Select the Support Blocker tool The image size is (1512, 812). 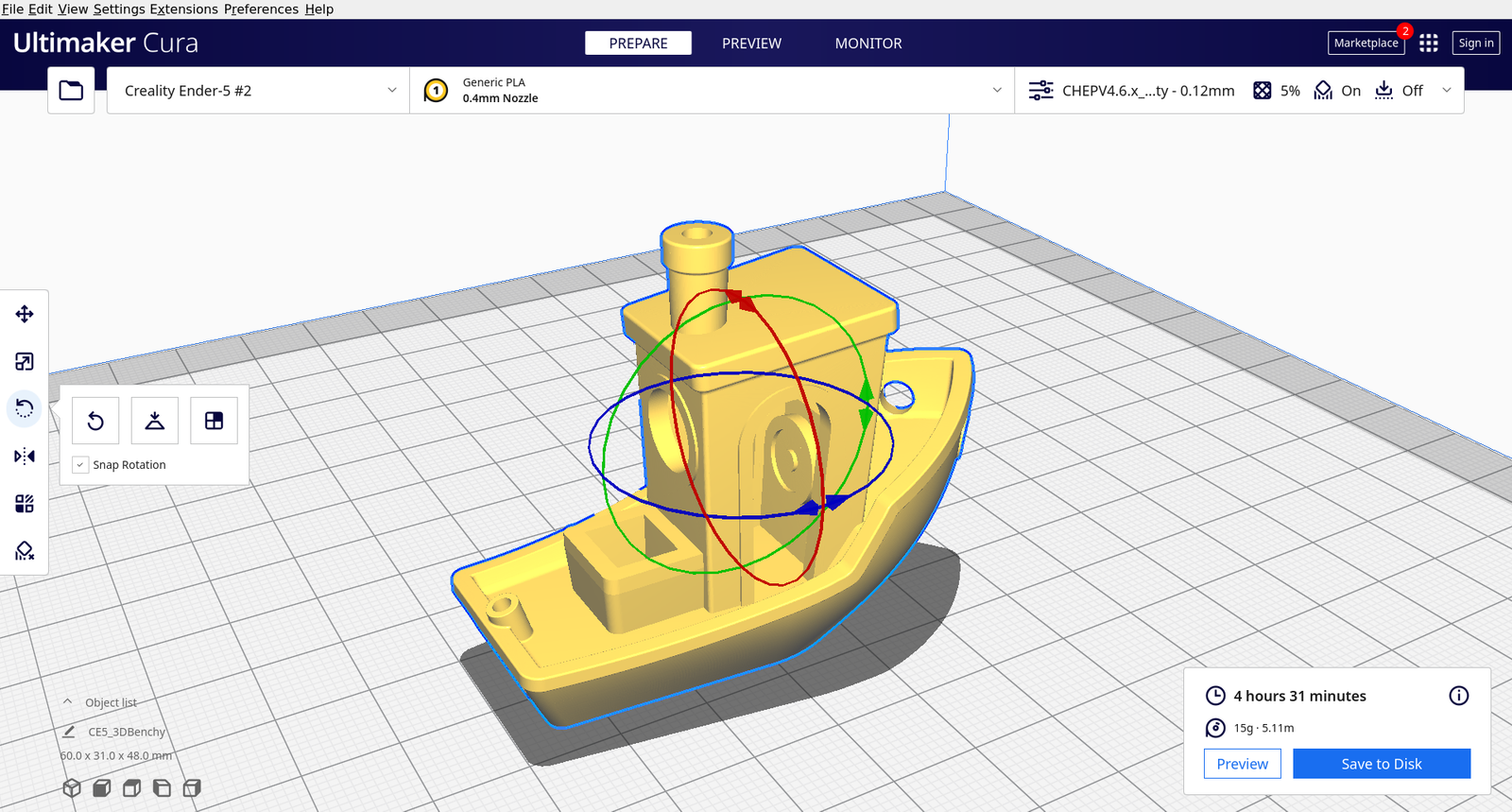tap(25, 551)
